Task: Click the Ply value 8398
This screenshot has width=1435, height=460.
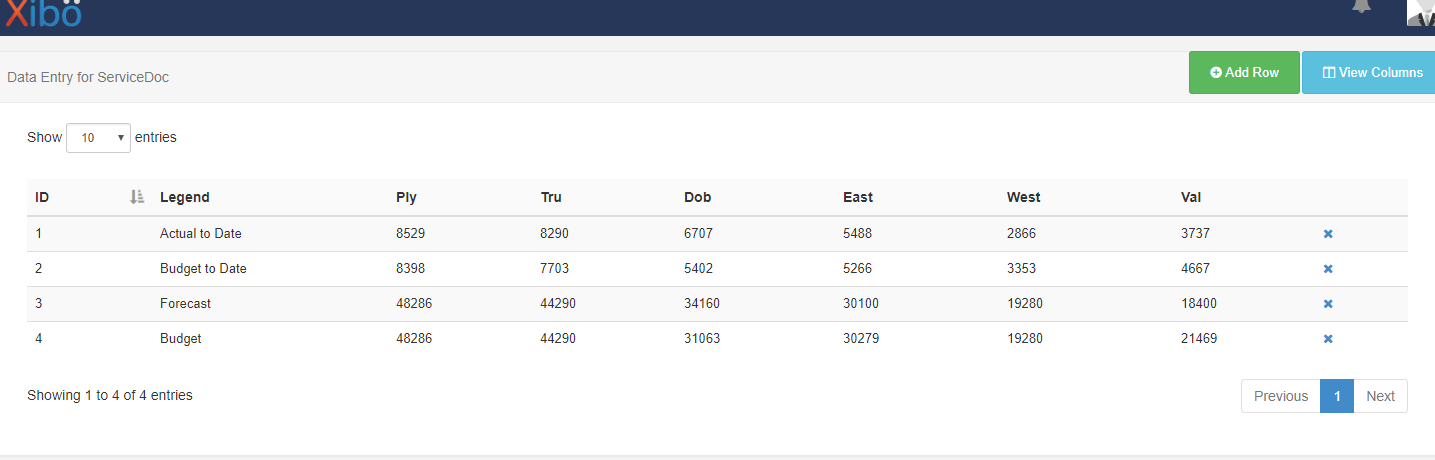Action: (410, 269)
